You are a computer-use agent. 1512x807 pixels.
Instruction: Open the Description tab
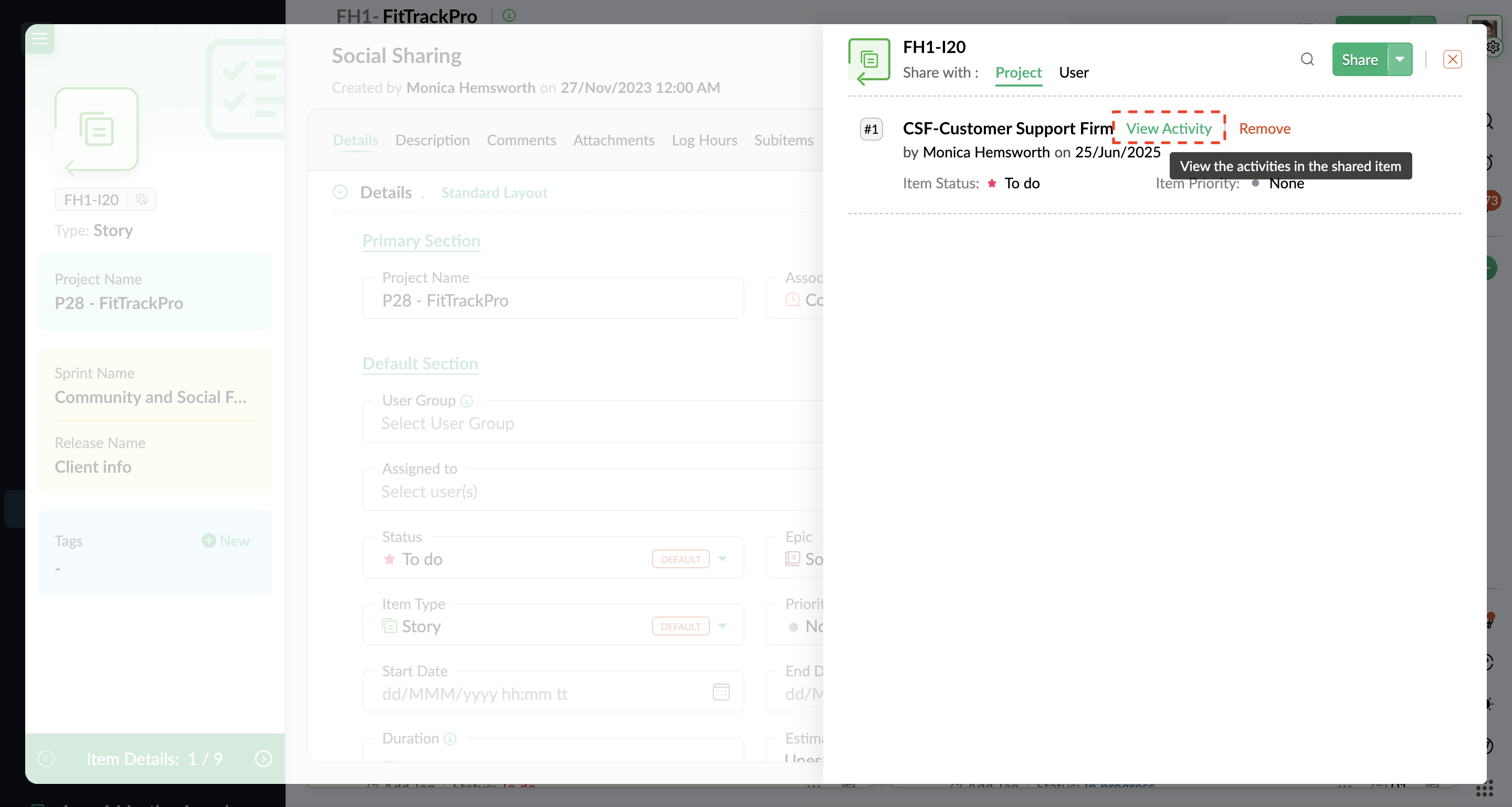pyautogui.click(x=432, y=140)
